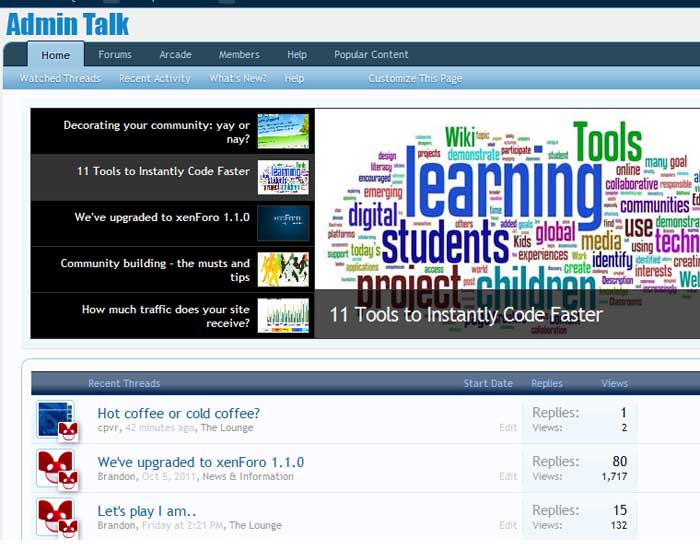Click the xenForo logo thumbnail in the slider
The height and width of the screenshot is (550, 700).
(x=283, y=223)
